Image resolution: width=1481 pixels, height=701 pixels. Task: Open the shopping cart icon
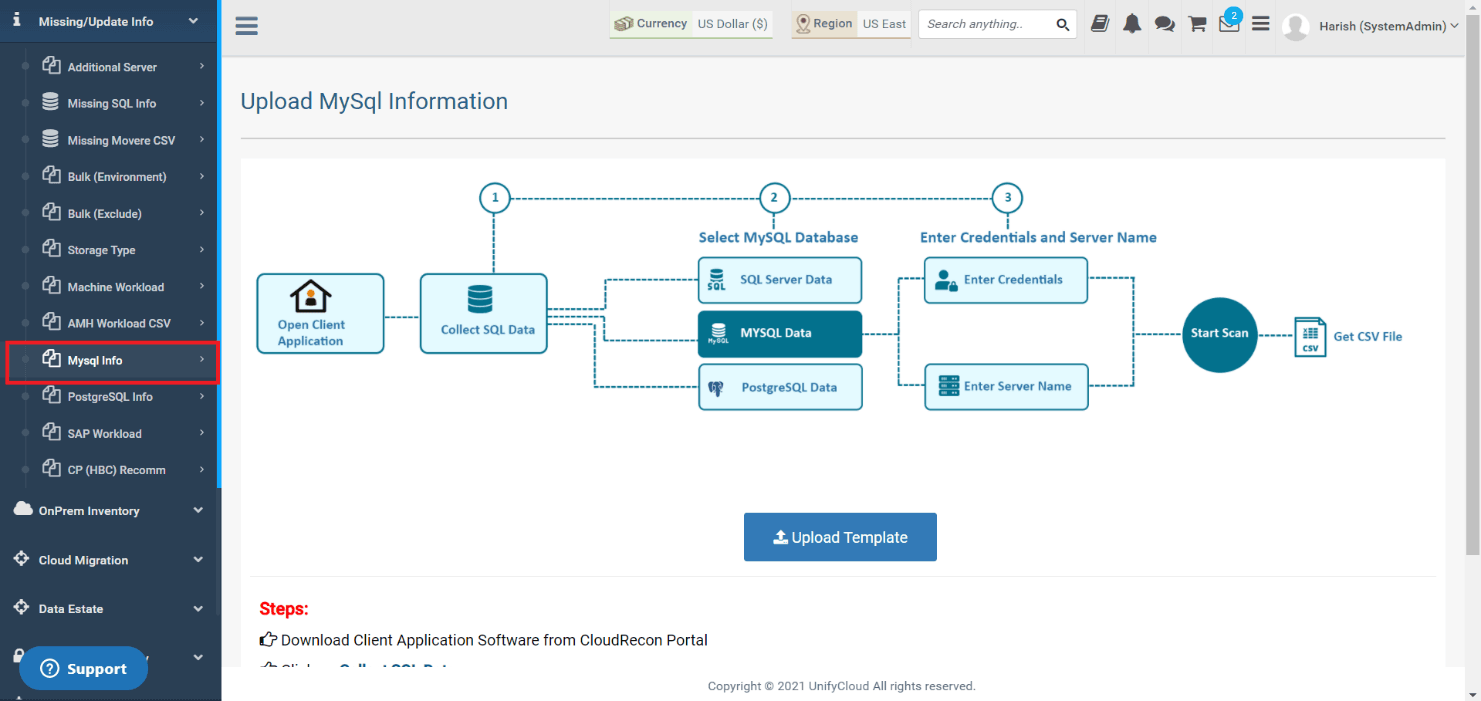(x=1197, y=24)
